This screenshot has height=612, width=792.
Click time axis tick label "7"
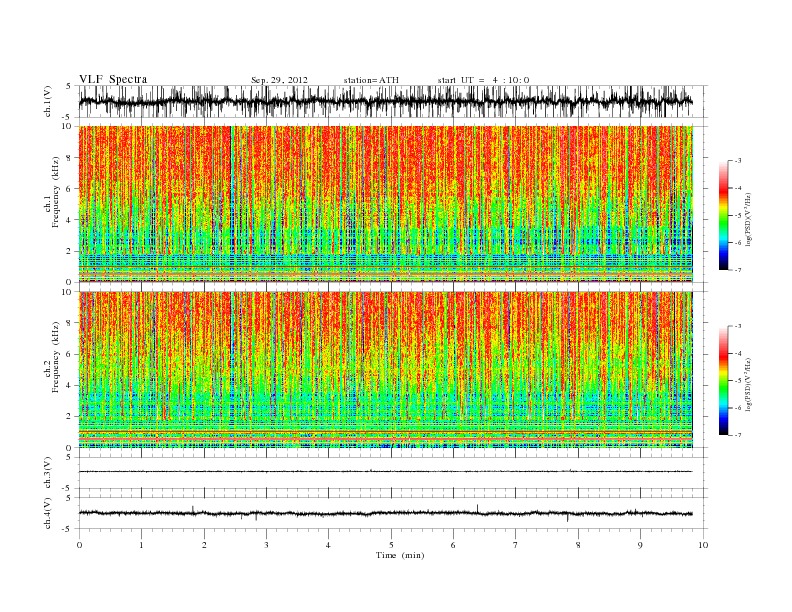tap(516, 545)
